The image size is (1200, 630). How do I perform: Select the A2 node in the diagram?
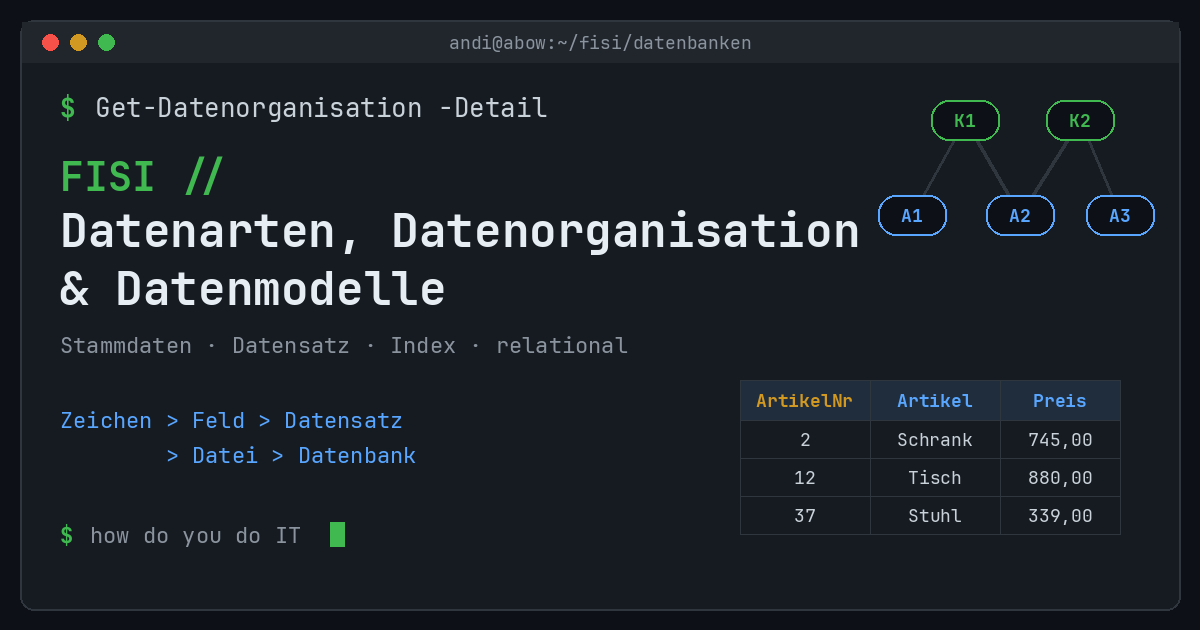(x=1020, y=216)
